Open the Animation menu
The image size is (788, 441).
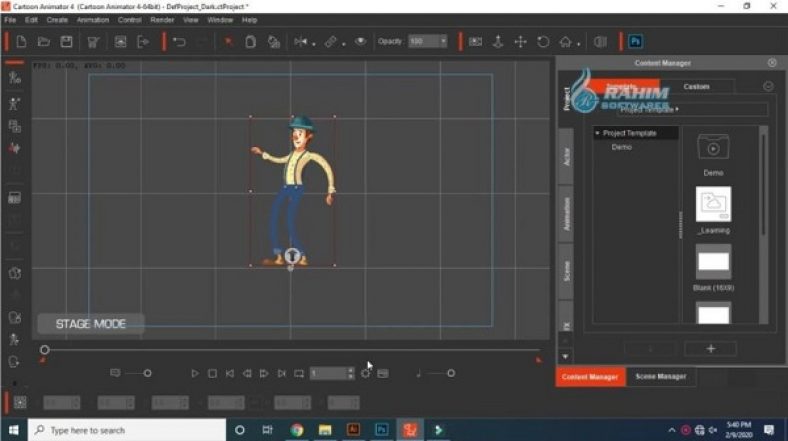point(93,19)
